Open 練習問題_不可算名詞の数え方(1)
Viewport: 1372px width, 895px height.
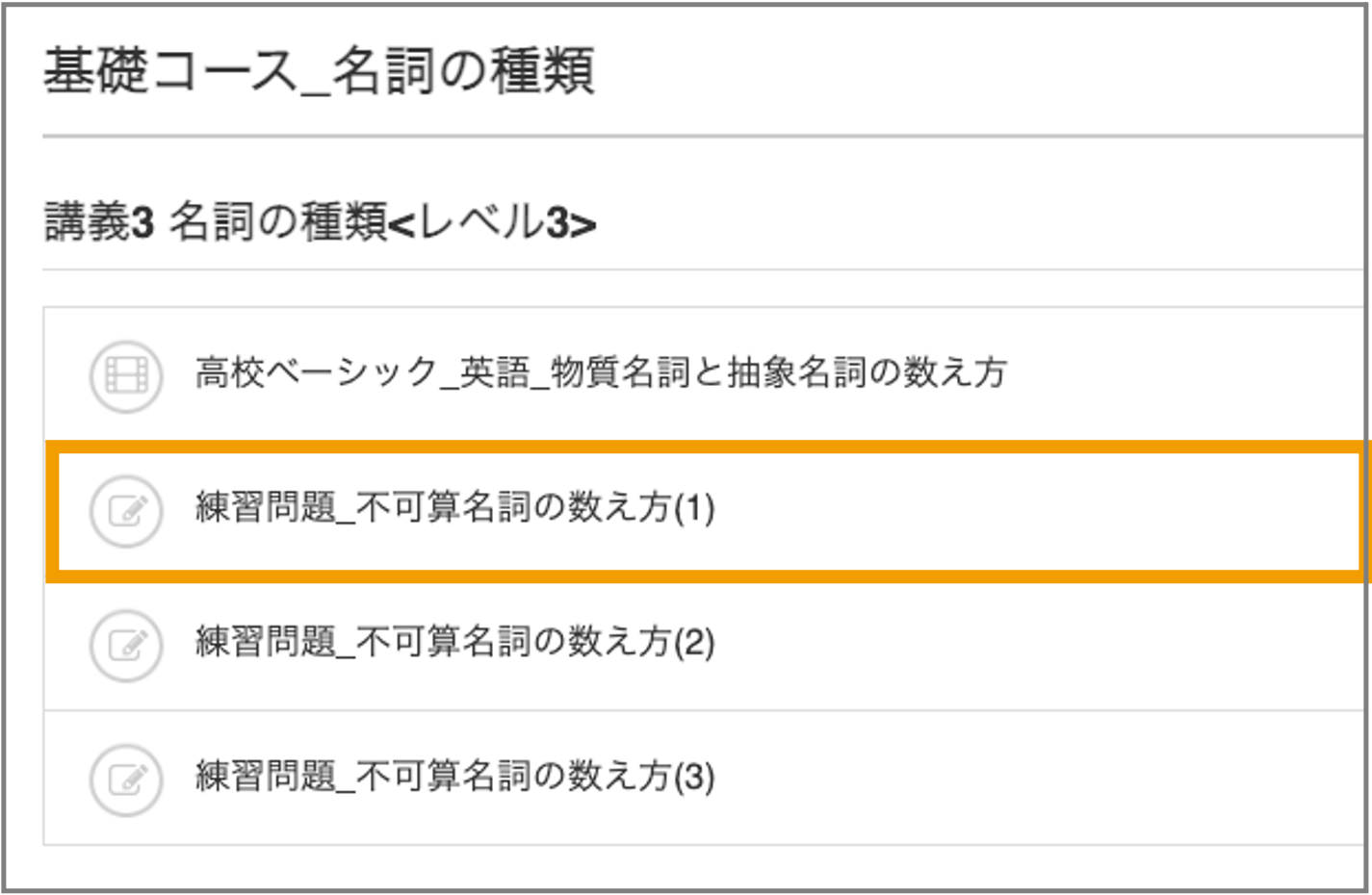pyautogui.click(x=454, y=507)
